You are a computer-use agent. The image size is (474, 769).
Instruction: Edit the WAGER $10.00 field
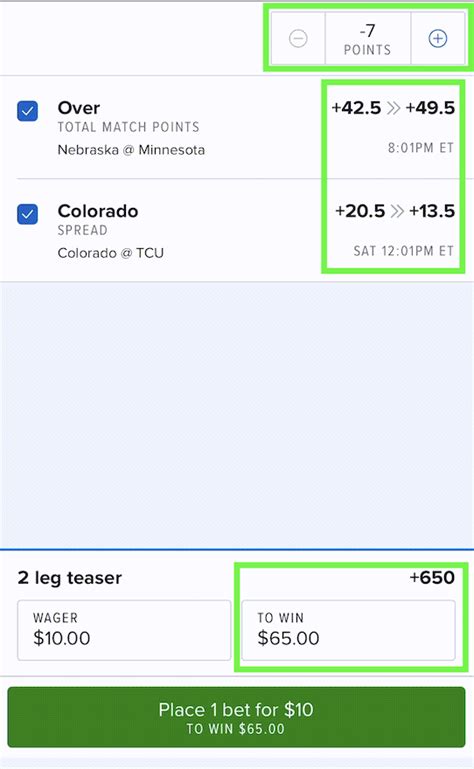124,630
